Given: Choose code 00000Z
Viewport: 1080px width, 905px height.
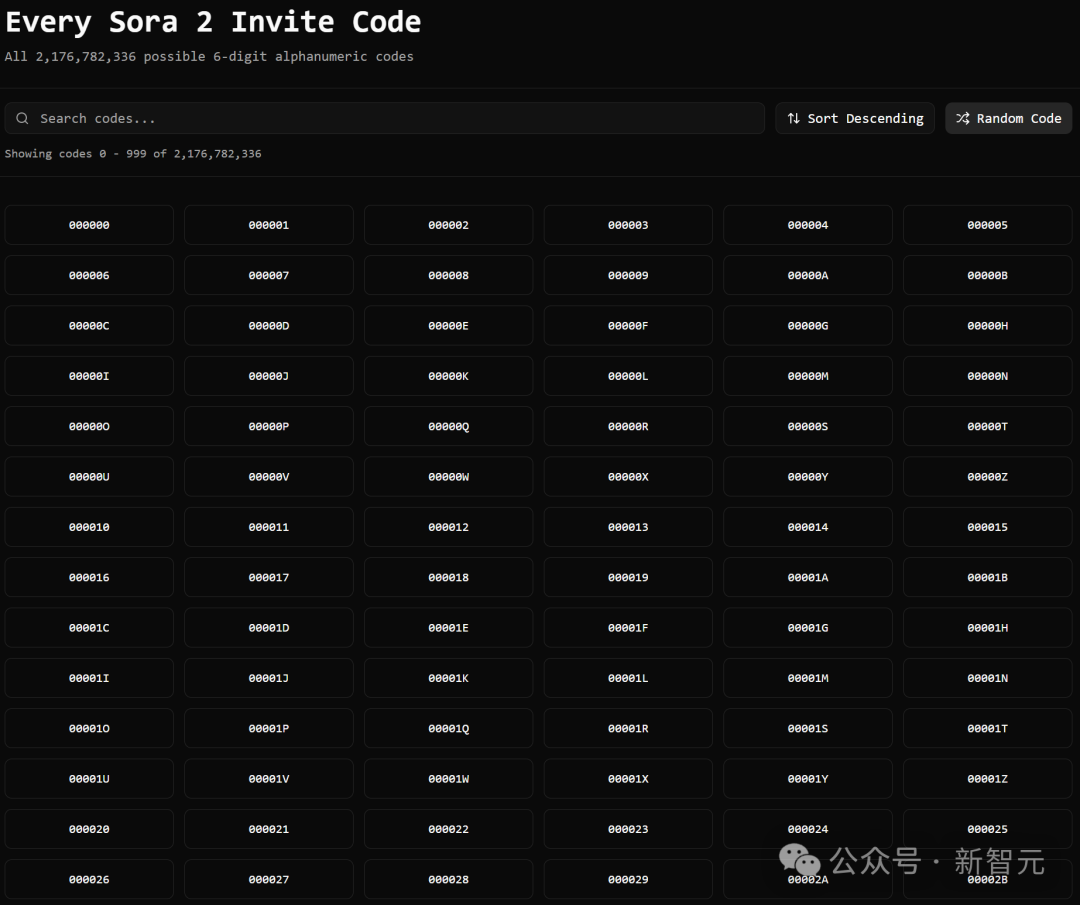Looking at the screenshot, I should pyautogui.click(x=988, y=477).
